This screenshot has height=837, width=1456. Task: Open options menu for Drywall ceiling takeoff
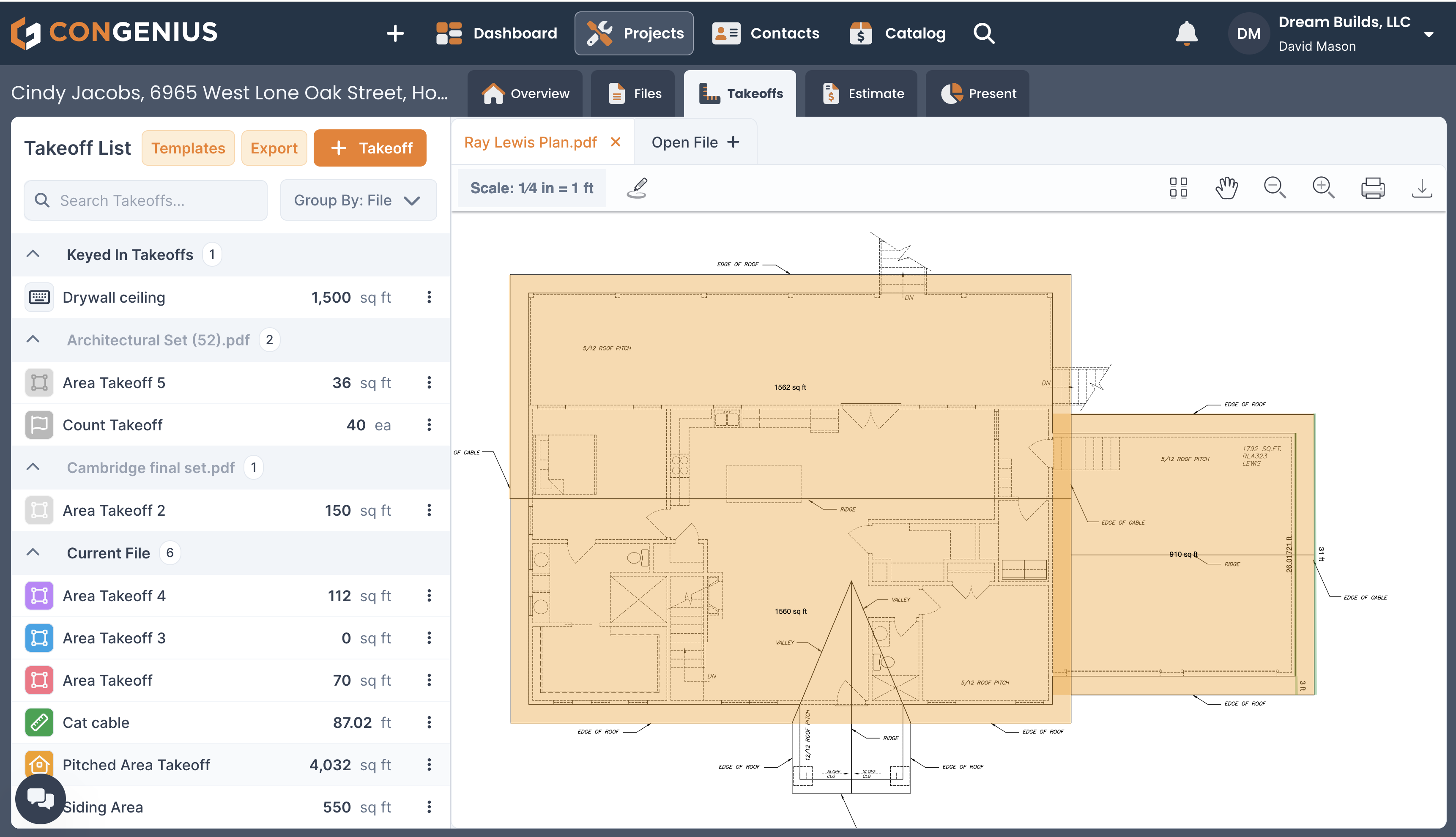(x=429, y=297)
